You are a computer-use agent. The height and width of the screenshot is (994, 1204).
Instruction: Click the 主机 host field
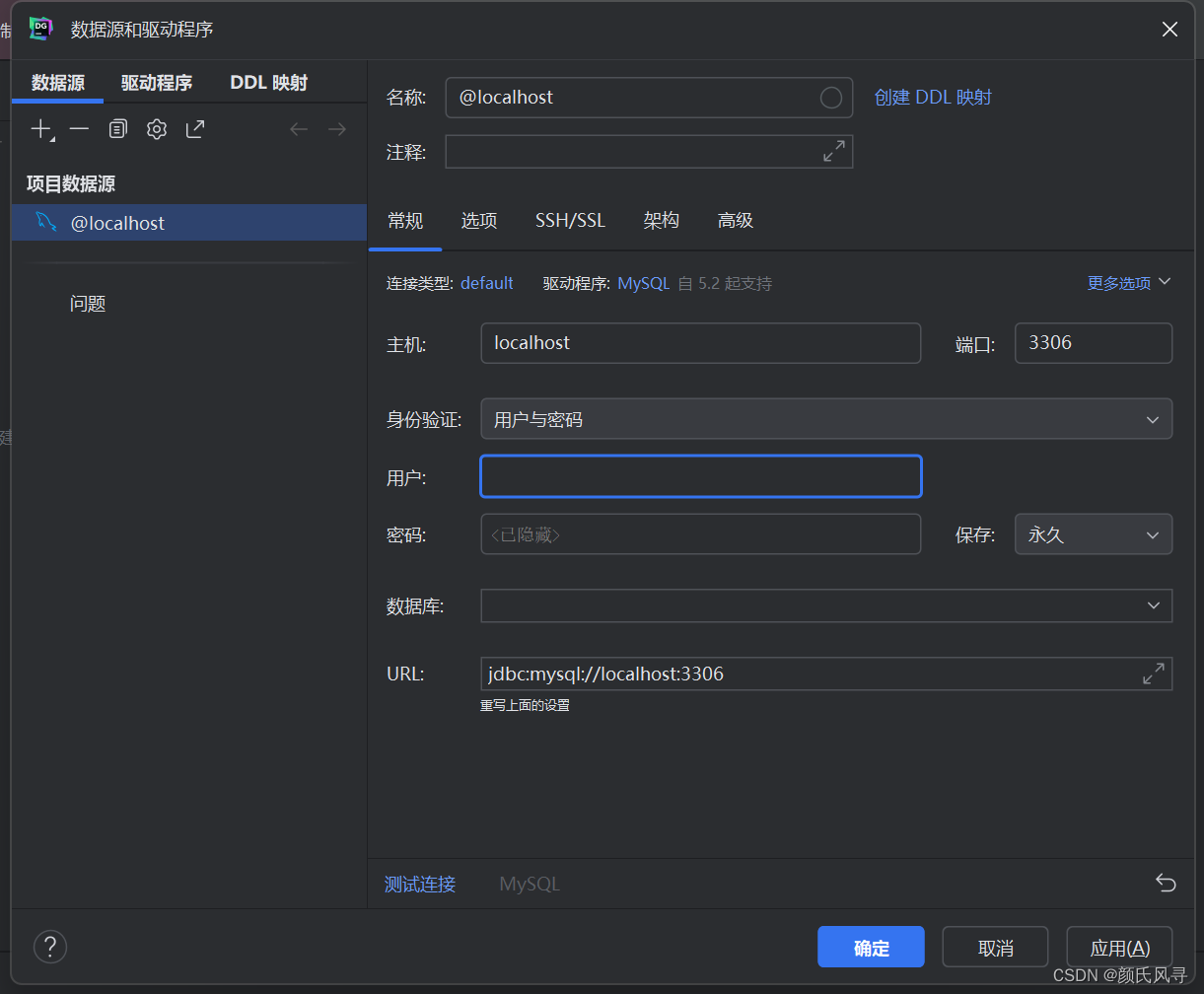[701, 343]
